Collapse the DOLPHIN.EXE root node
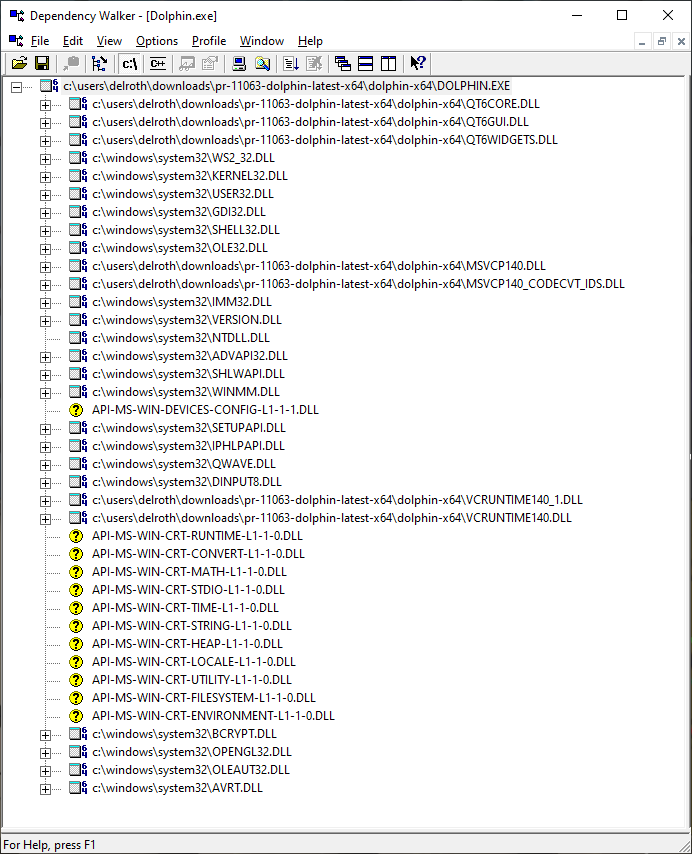The width and height of the screenshot is (692, 854). point(17,87)
